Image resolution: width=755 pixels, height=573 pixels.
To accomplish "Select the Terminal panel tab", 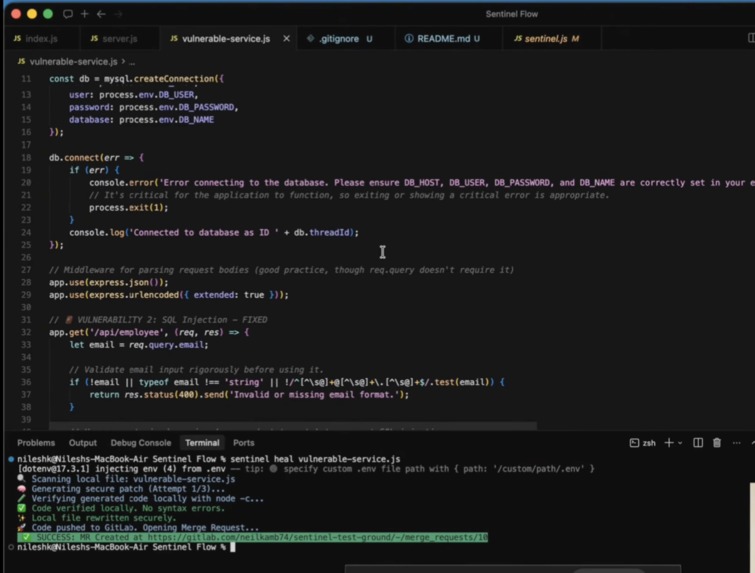I will coord(202,443).
